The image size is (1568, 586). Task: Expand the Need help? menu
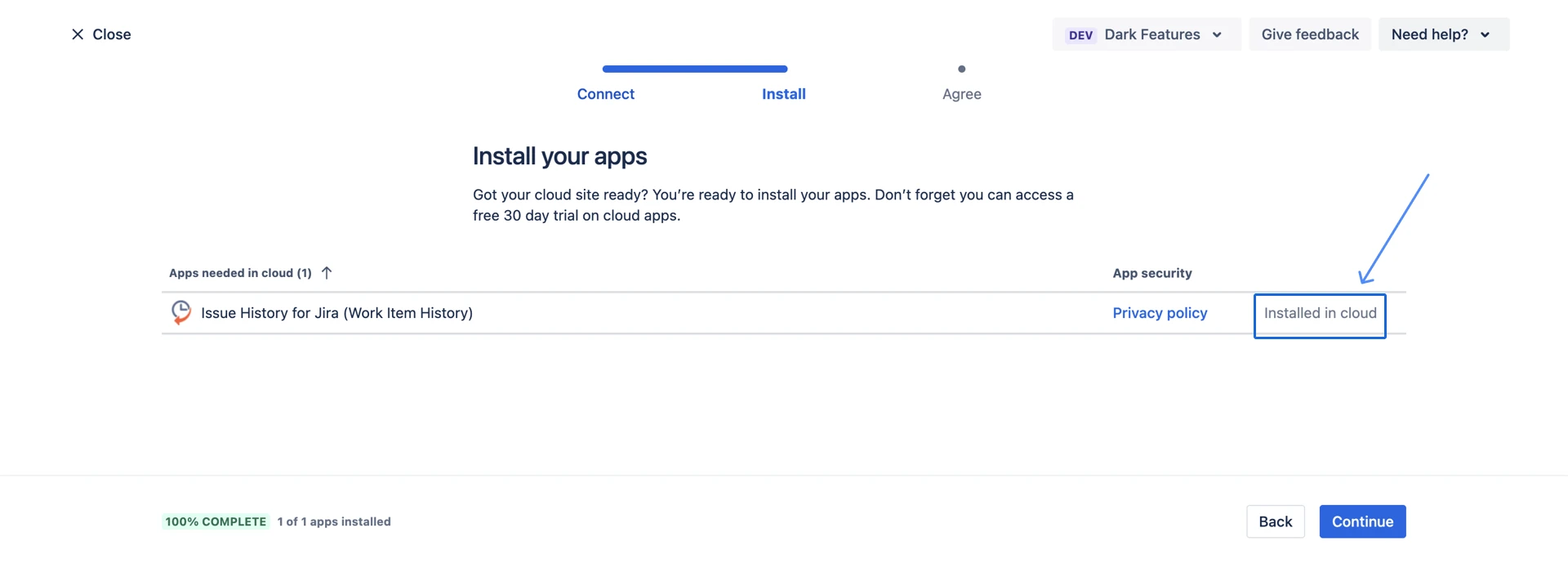click(x=1444, y=34)
